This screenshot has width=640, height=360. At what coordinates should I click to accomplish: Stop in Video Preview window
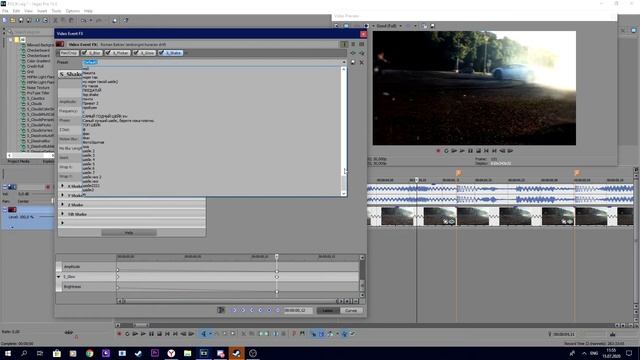coord(478,151)
